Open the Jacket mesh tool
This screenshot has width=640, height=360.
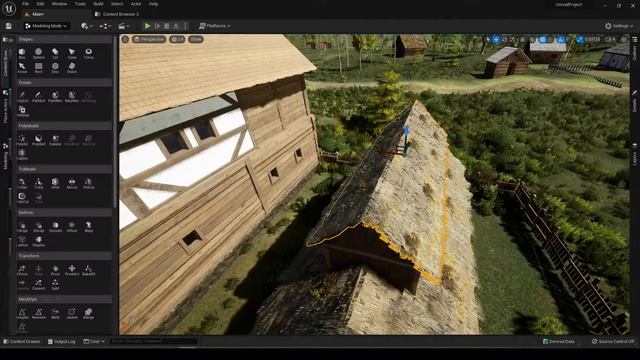[72, 314]
